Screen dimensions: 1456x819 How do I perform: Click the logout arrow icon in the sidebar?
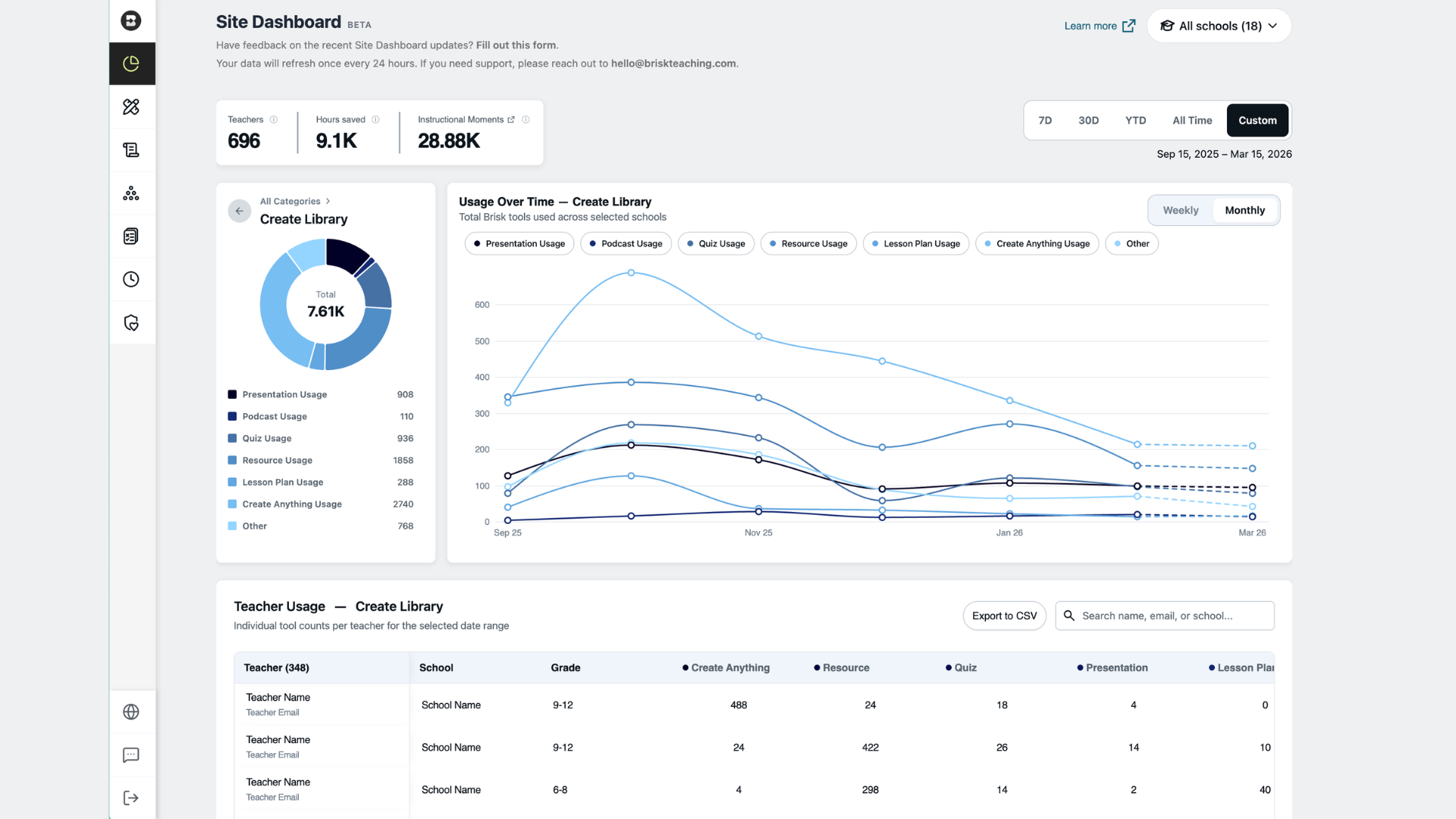coord(131,798)
